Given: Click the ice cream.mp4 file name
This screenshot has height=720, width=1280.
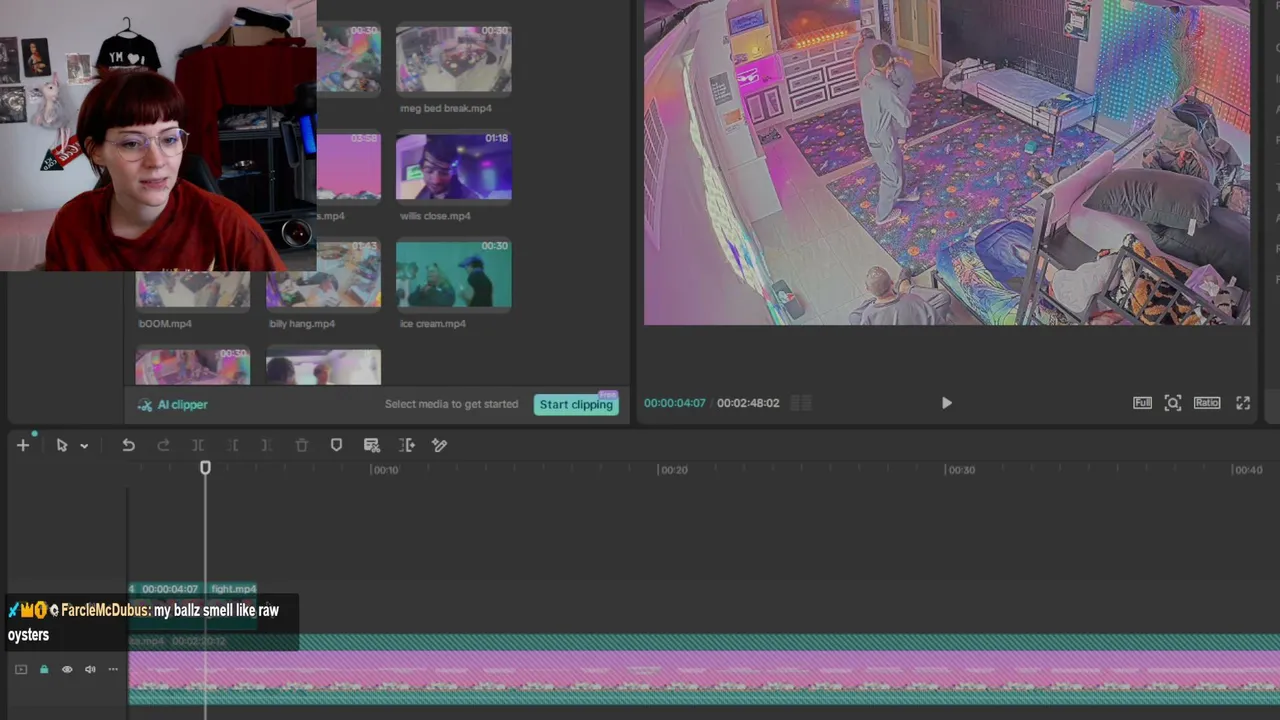Looking at the screenshot, I should click(433, 324).
